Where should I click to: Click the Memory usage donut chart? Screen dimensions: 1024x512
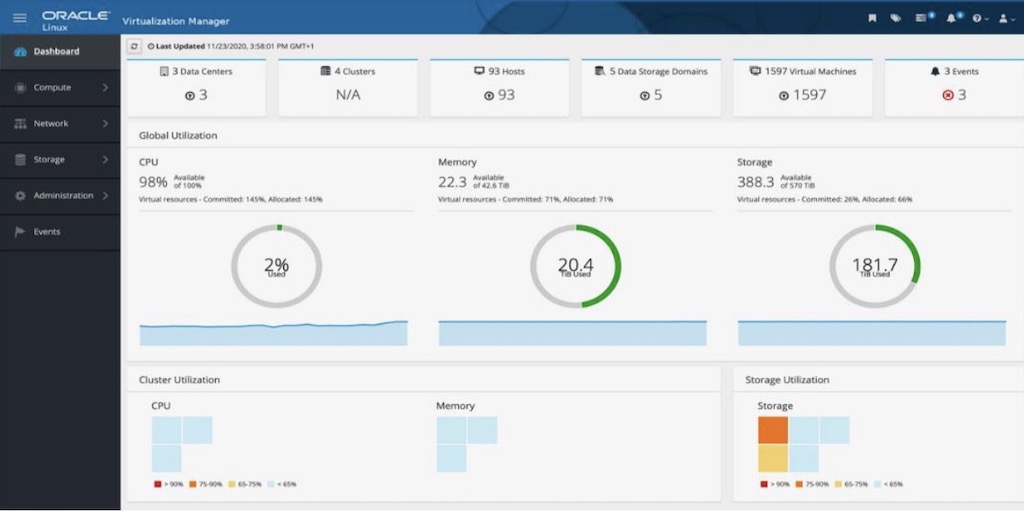point(575,266)
